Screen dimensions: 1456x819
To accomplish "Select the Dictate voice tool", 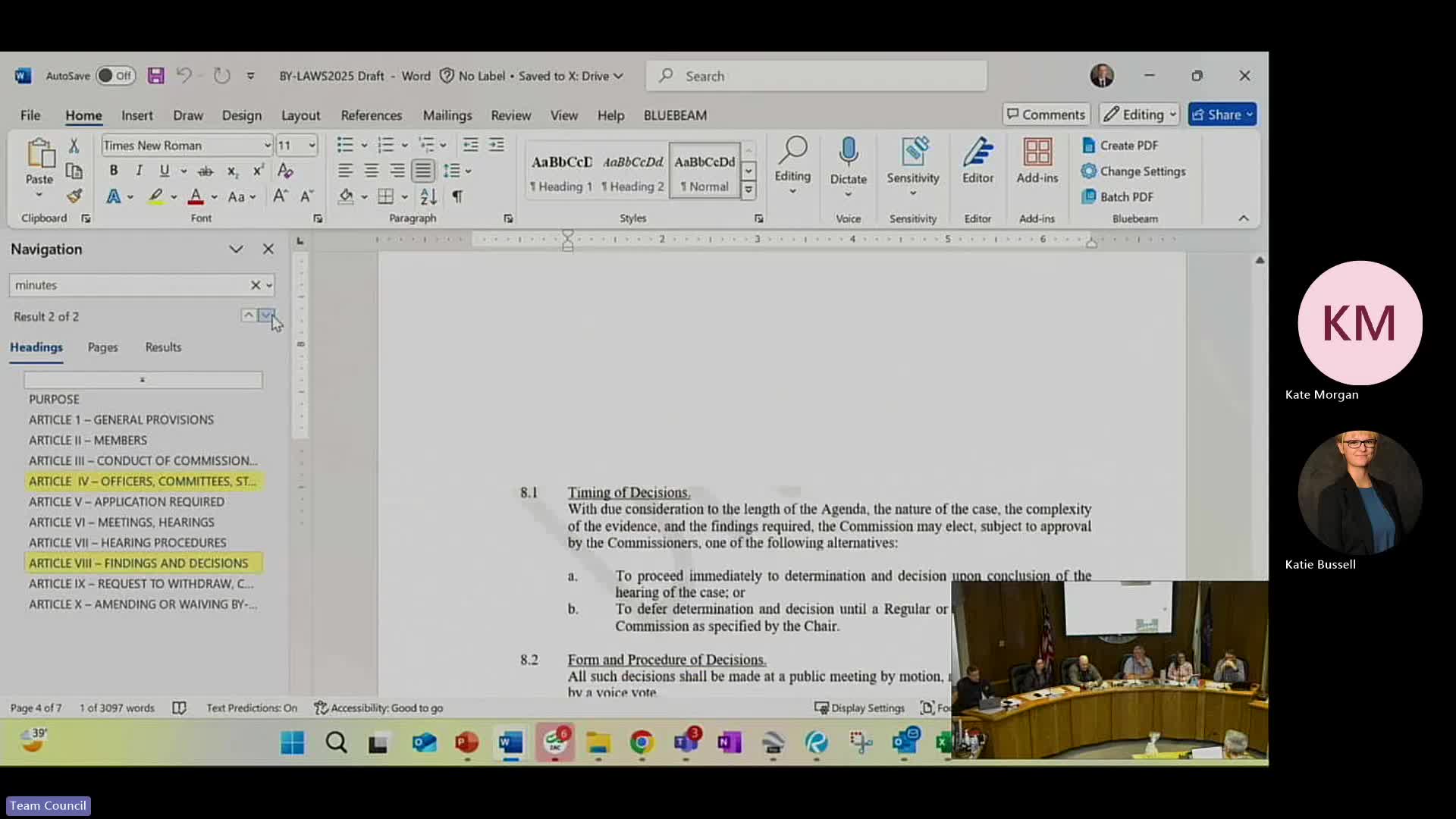I will [848, 163].
